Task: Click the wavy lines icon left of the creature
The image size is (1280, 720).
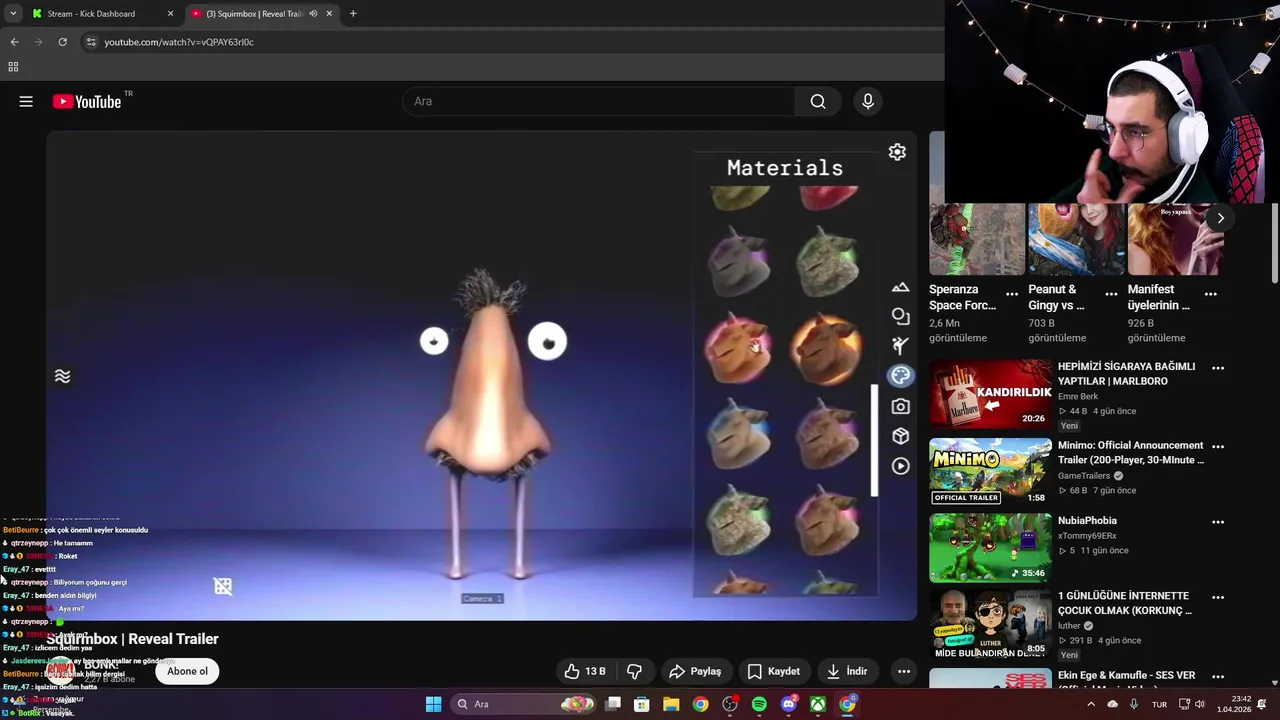Action: click(62, 376)
